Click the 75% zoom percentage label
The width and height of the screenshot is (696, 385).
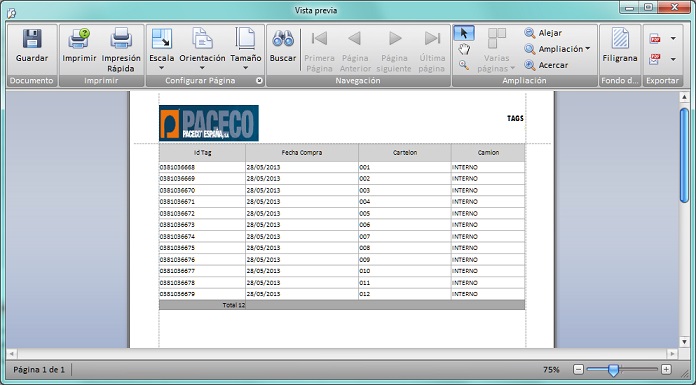(551, 369)
